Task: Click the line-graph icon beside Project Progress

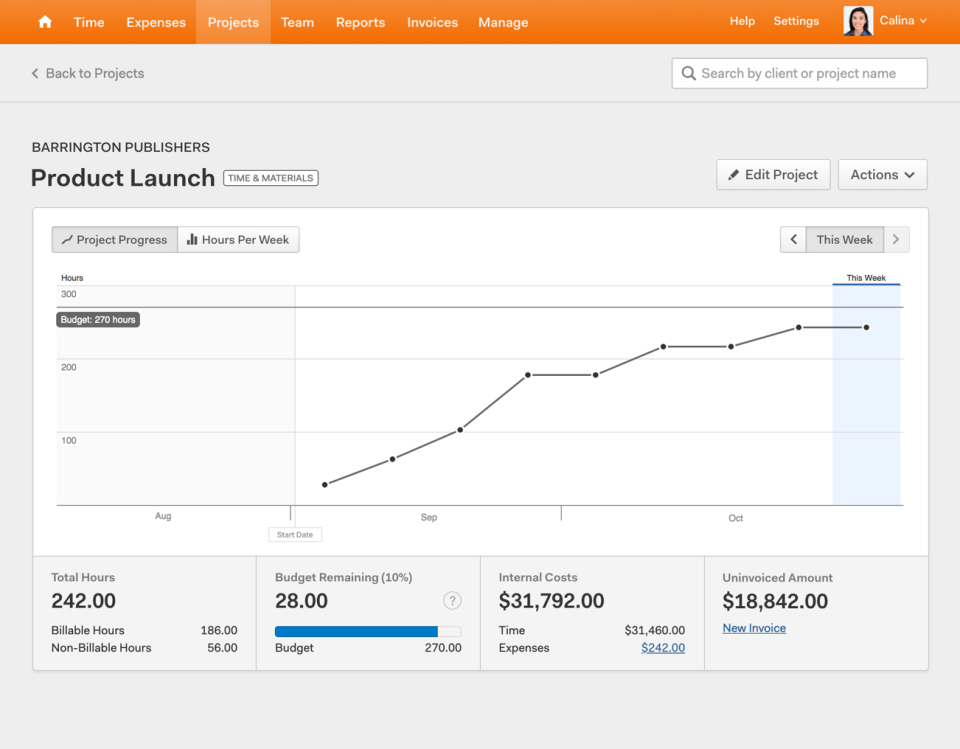Action: 69,239
